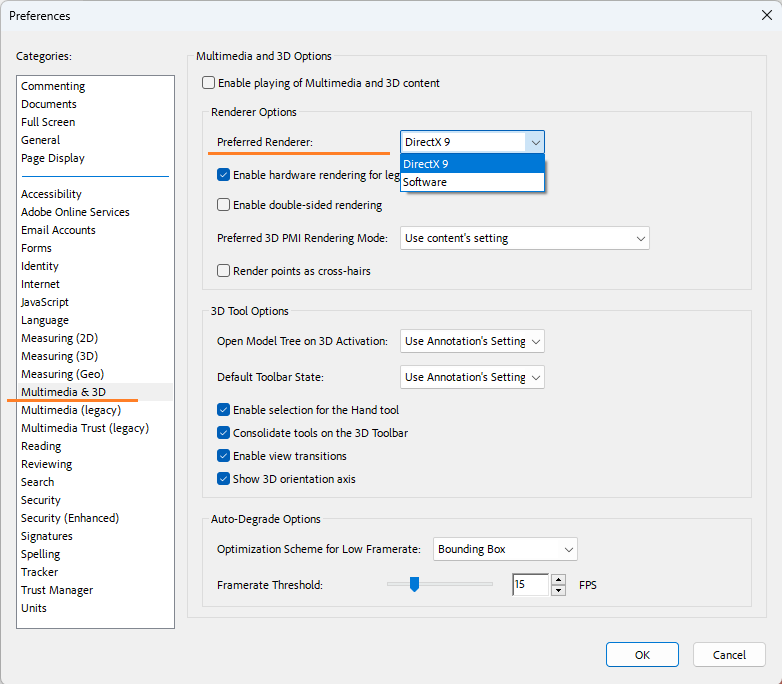783x685 pixels.
Task: Expand Open Model Tree on 3D Activation dropdown
Action: click(x=472, y=341)
